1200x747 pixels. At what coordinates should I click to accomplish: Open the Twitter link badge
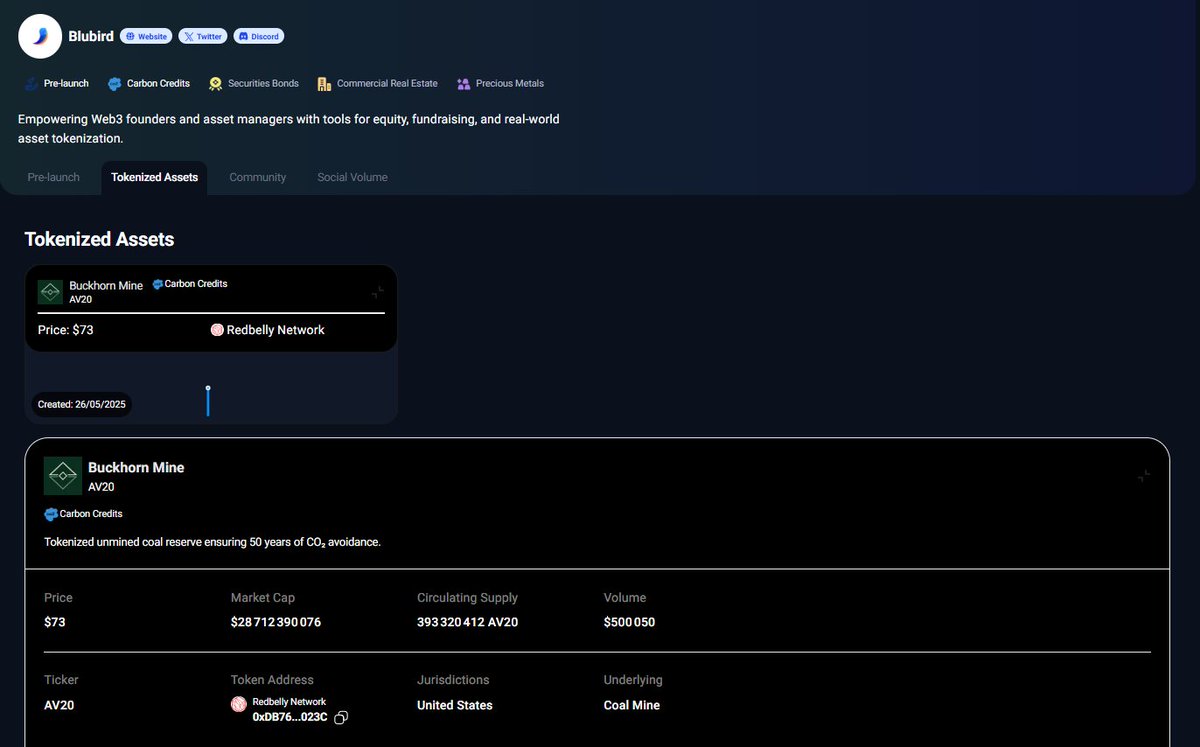point(203,36)
